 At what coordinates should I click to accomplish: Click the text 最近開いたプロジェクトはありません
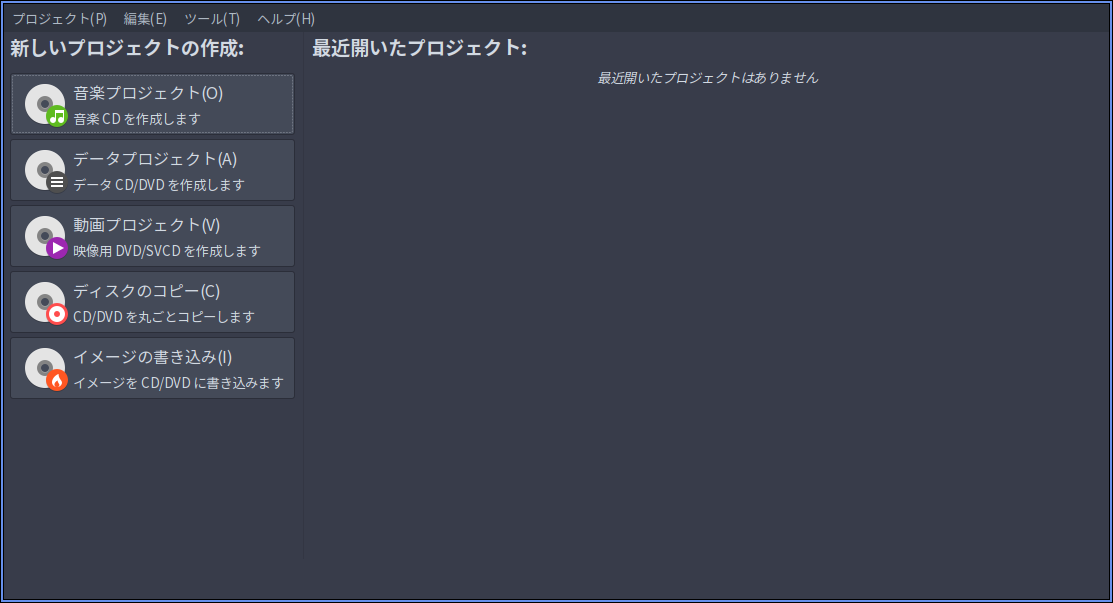(708, 78)
